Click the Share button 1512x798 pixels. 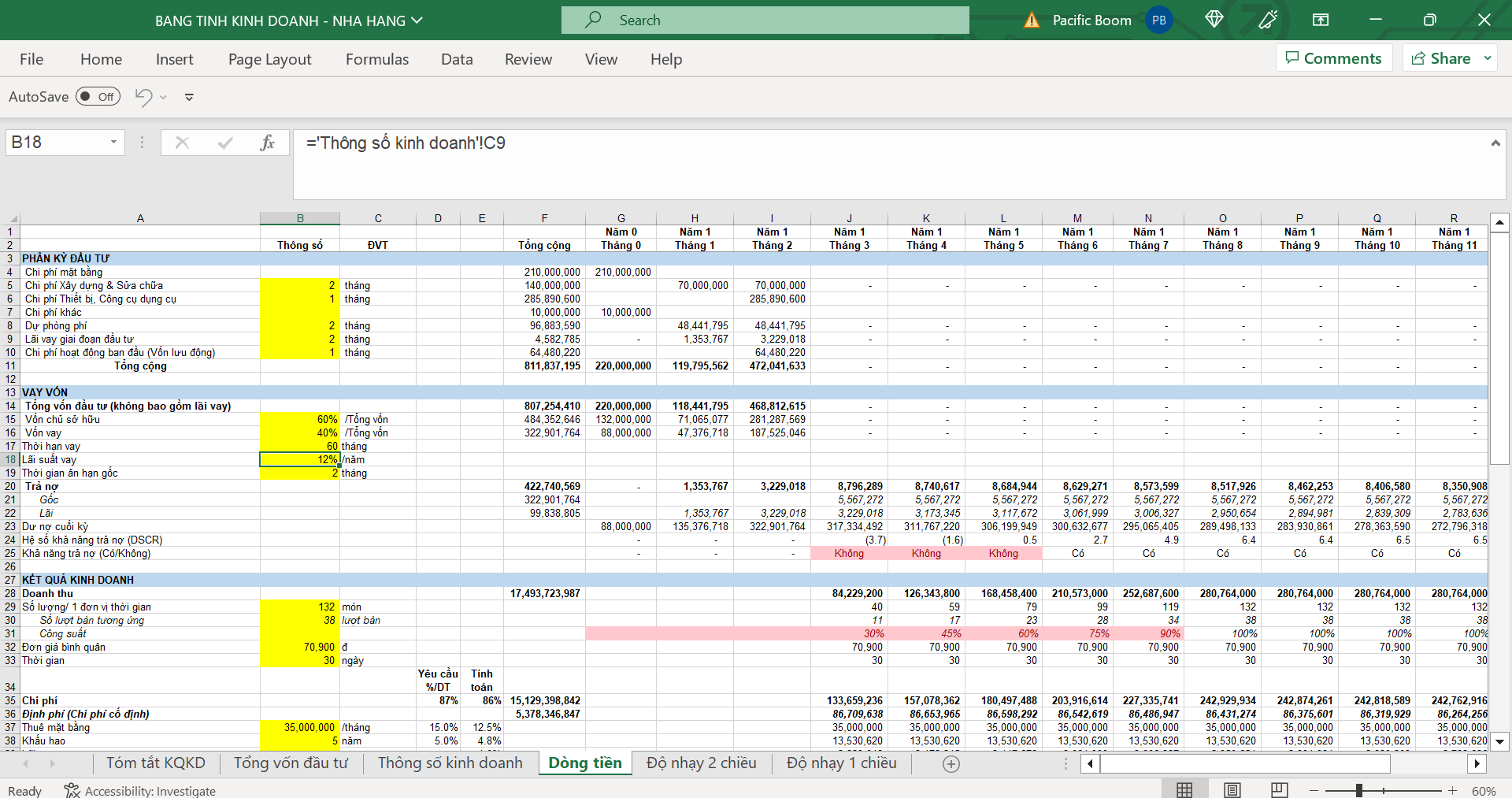click(1441, 58)
